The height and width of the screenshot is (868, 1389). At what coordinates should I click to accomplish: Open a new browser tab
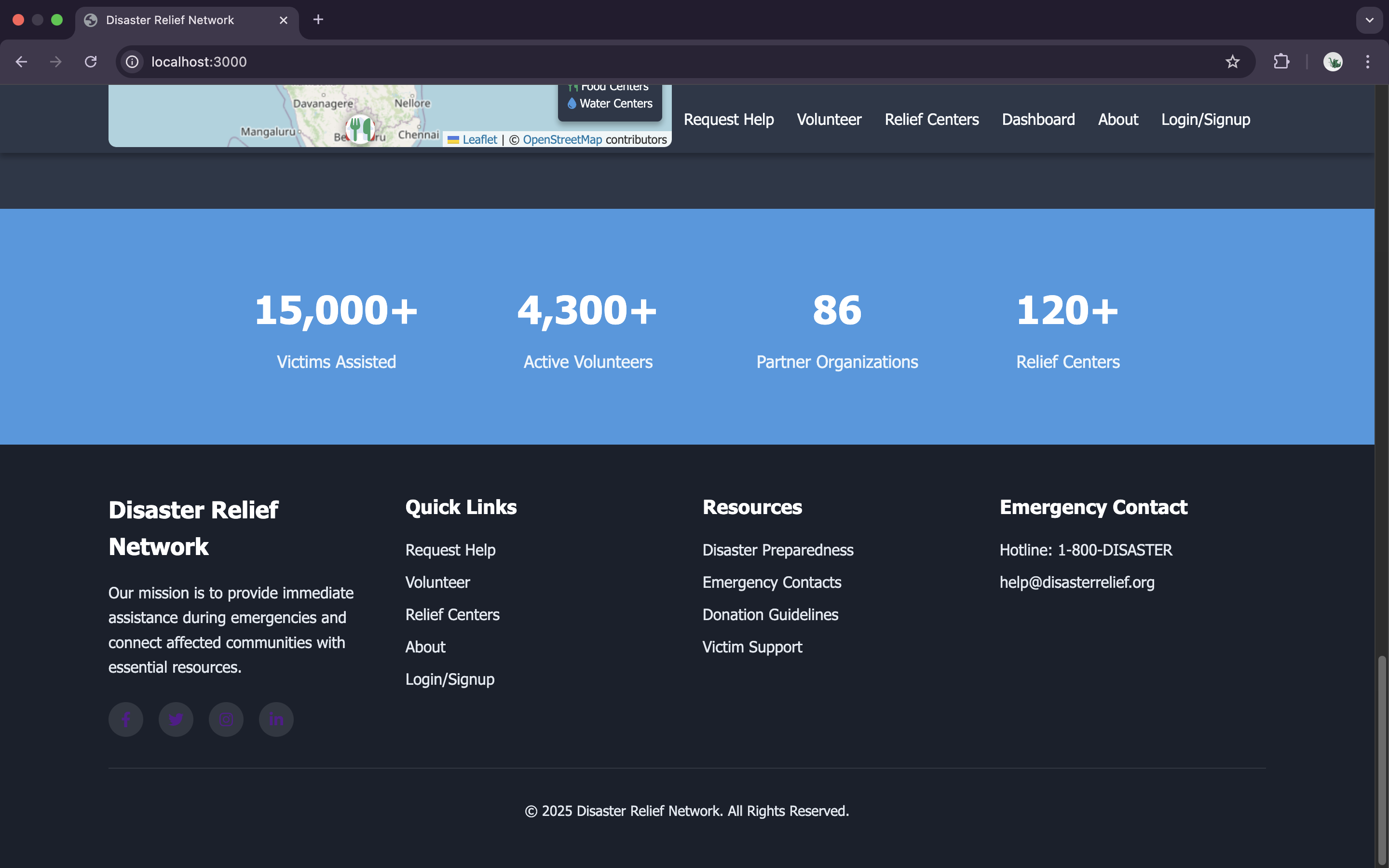pos(318,20)
